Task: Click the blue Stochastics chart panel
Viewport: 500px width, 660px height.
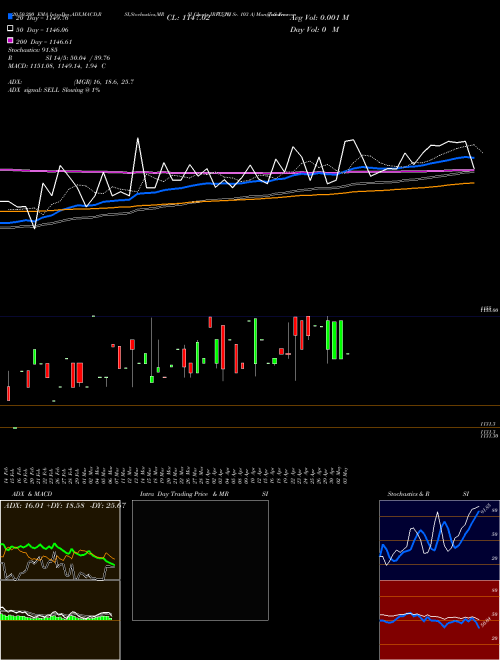Action: (x=439, y=540)
